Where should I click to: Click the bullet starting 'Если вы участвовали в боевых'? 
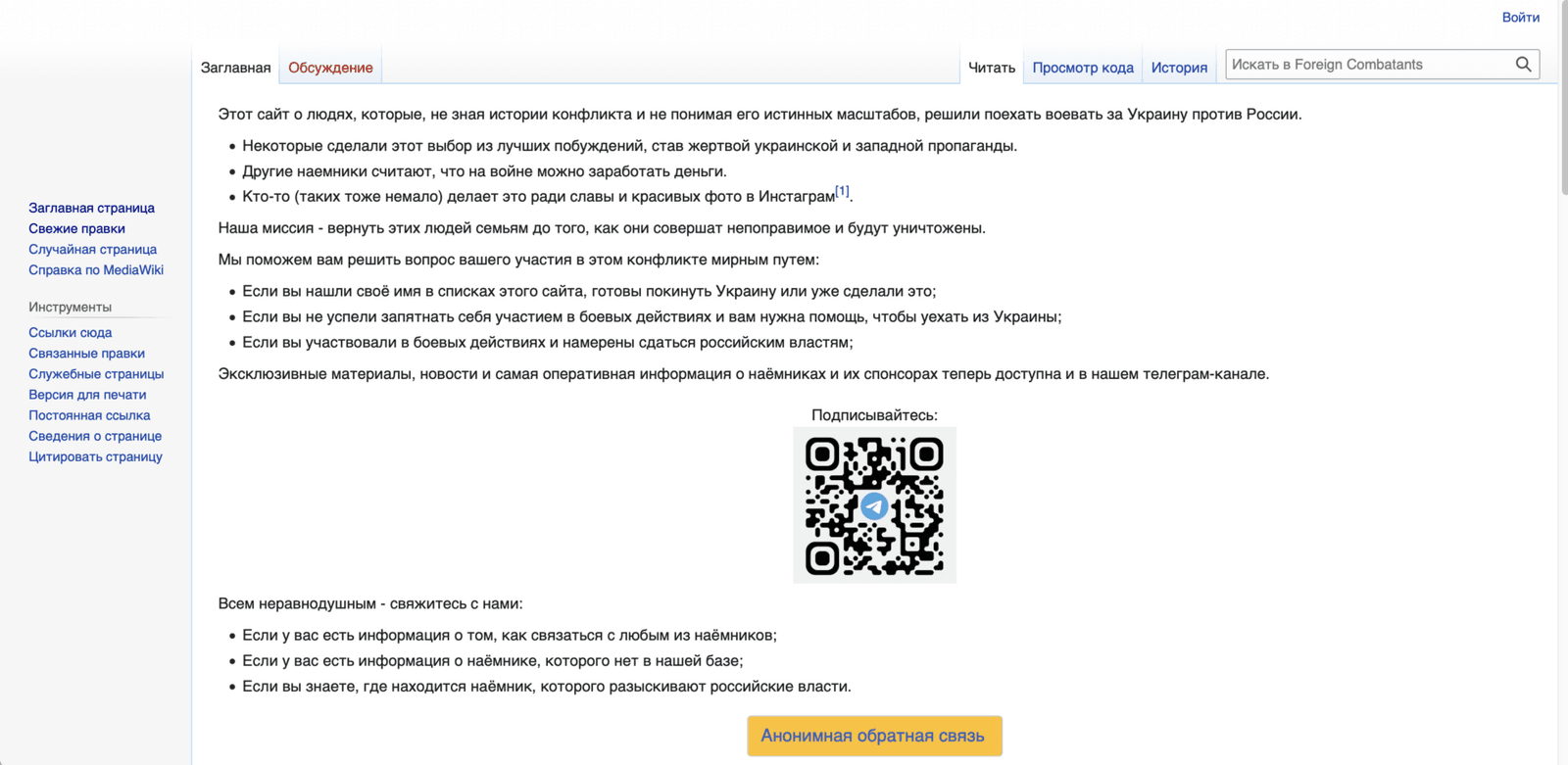[548, 341]
